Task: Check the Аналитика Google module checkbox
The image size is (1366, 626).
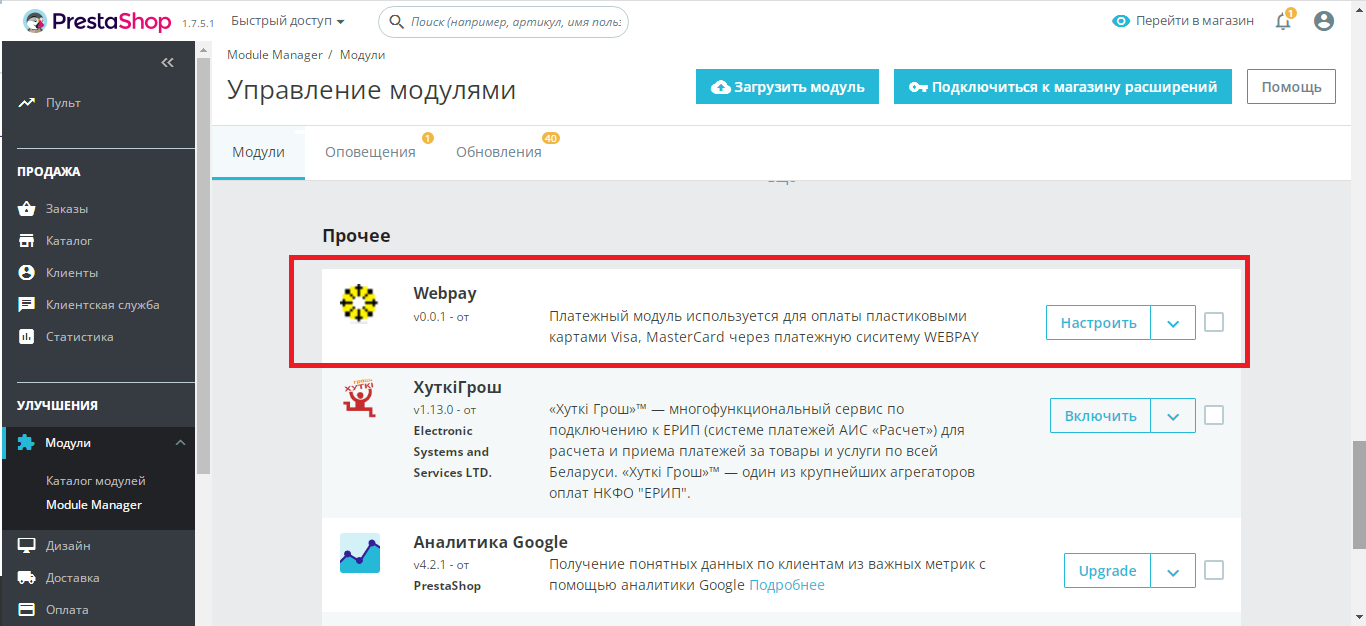Action: [x=1214, y=570]
